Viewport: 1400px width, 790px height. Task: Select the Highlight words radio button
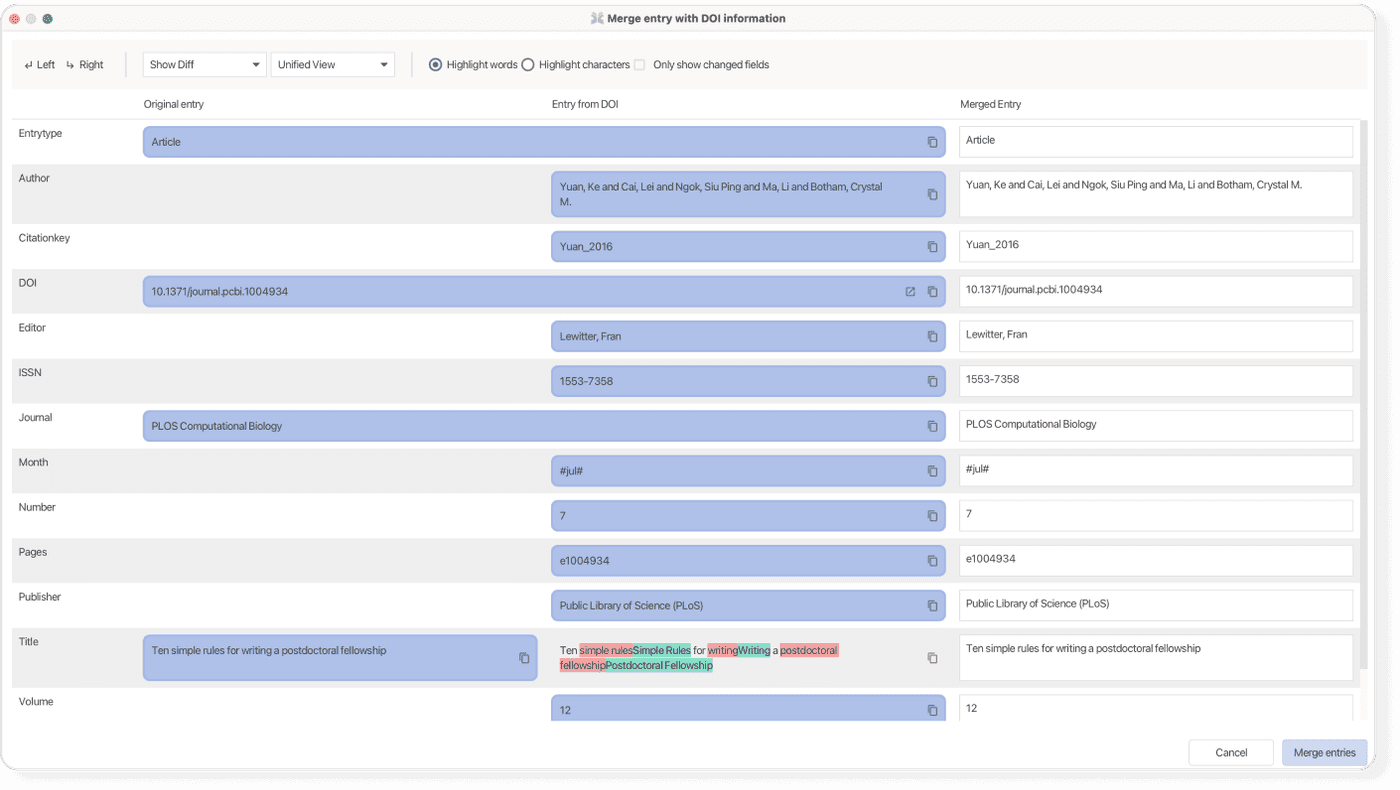click(x=435, y=64)
